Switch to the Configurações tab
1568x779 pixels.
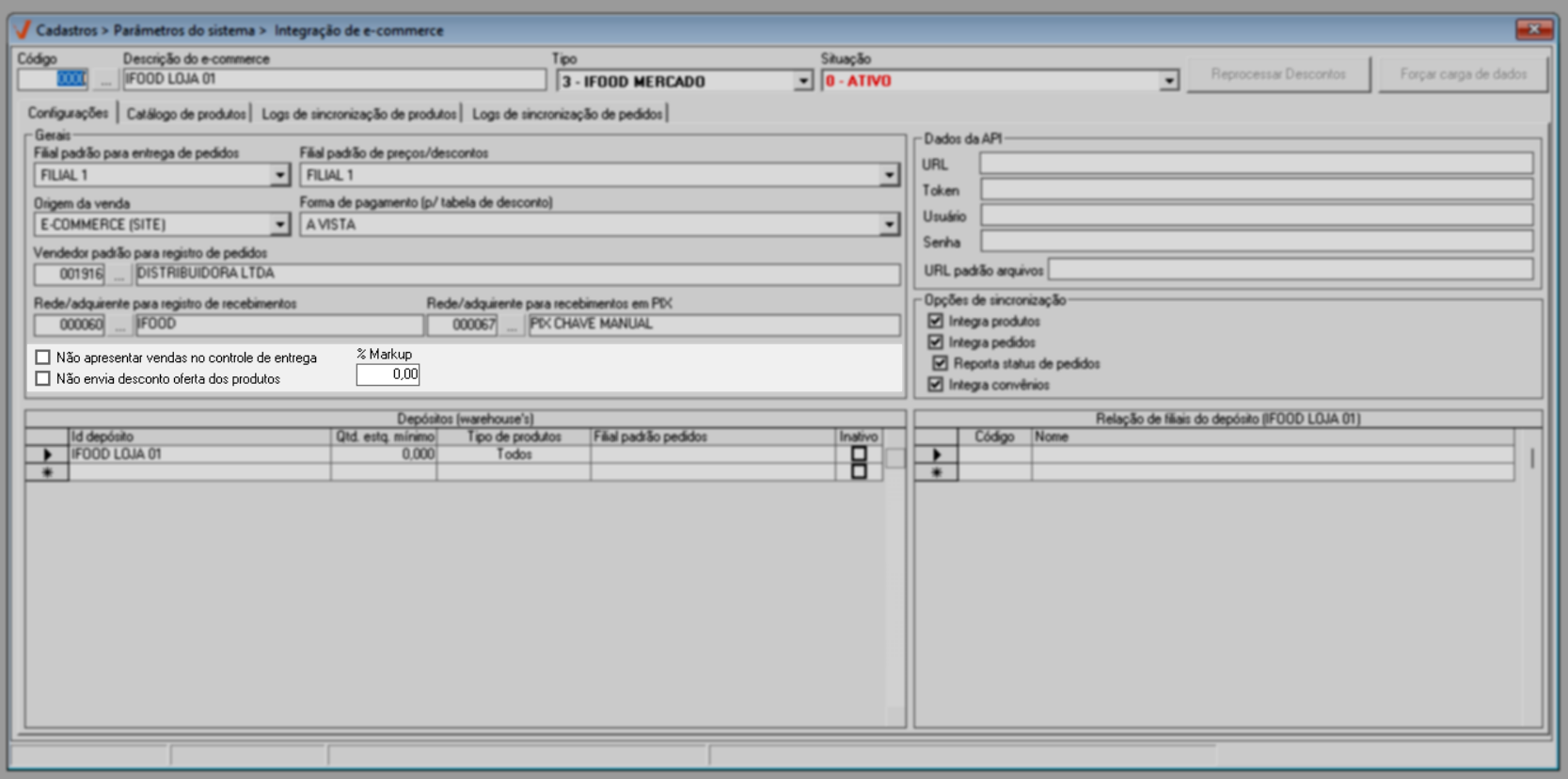click(68, 113)
